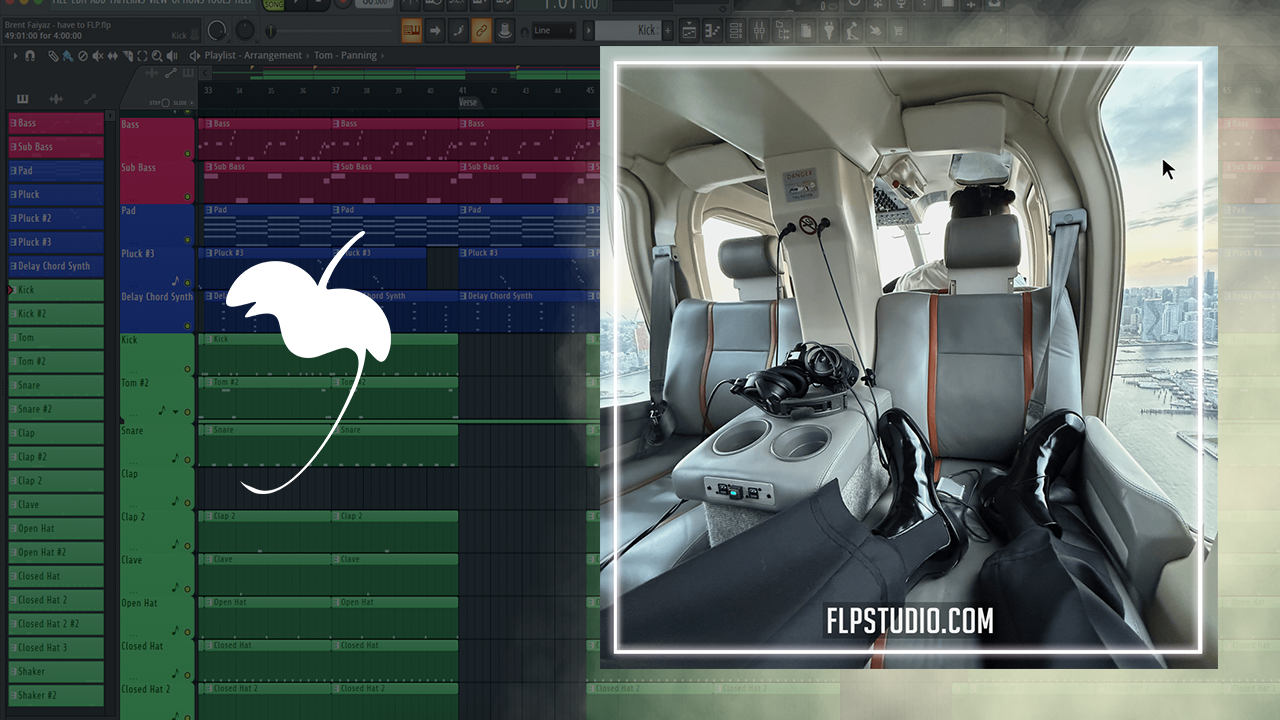
Task: Click the link chain icon in toolbar
Action: tap(481, 31)
